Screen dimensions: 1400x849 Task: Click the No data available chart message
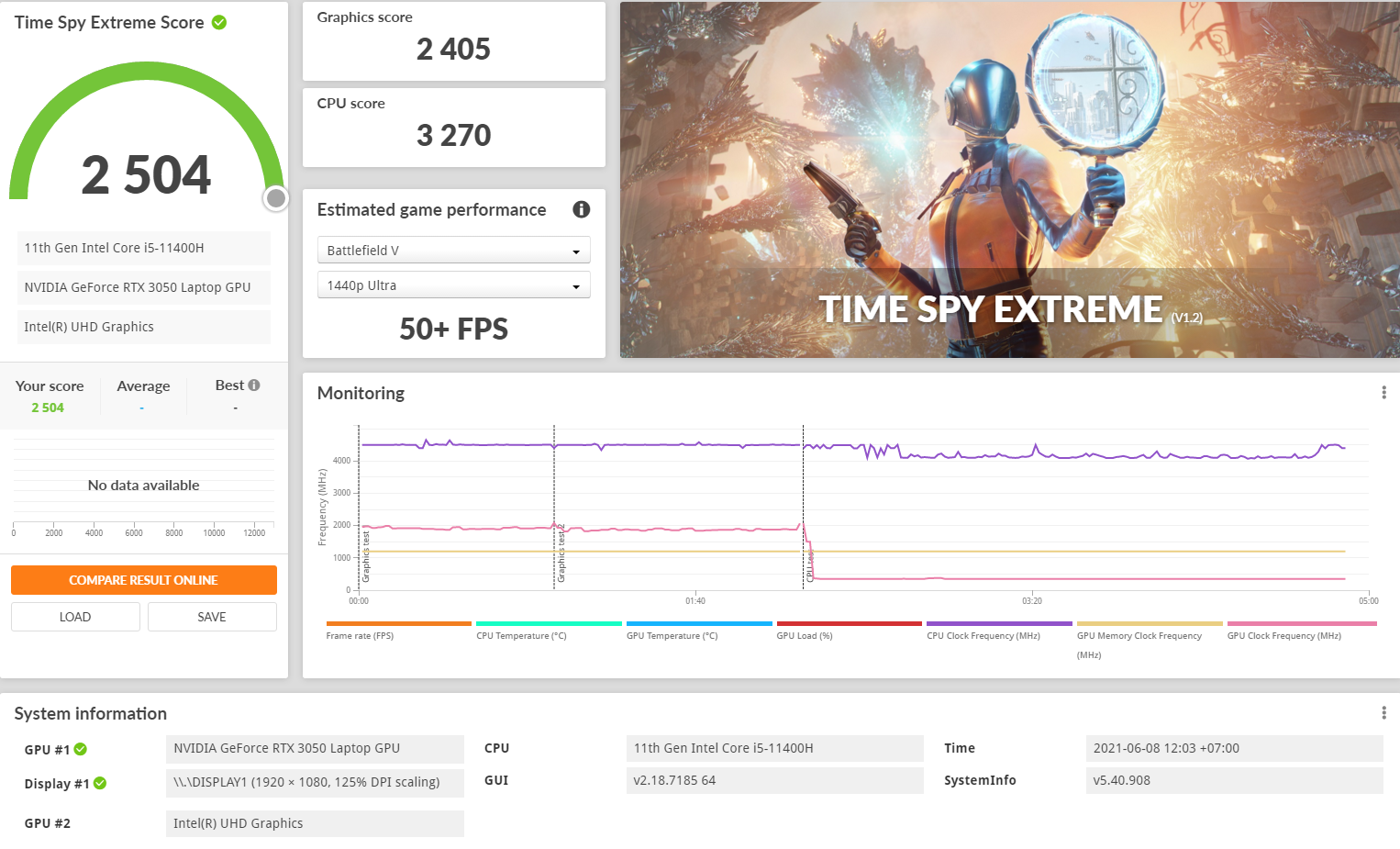[143, 485]
